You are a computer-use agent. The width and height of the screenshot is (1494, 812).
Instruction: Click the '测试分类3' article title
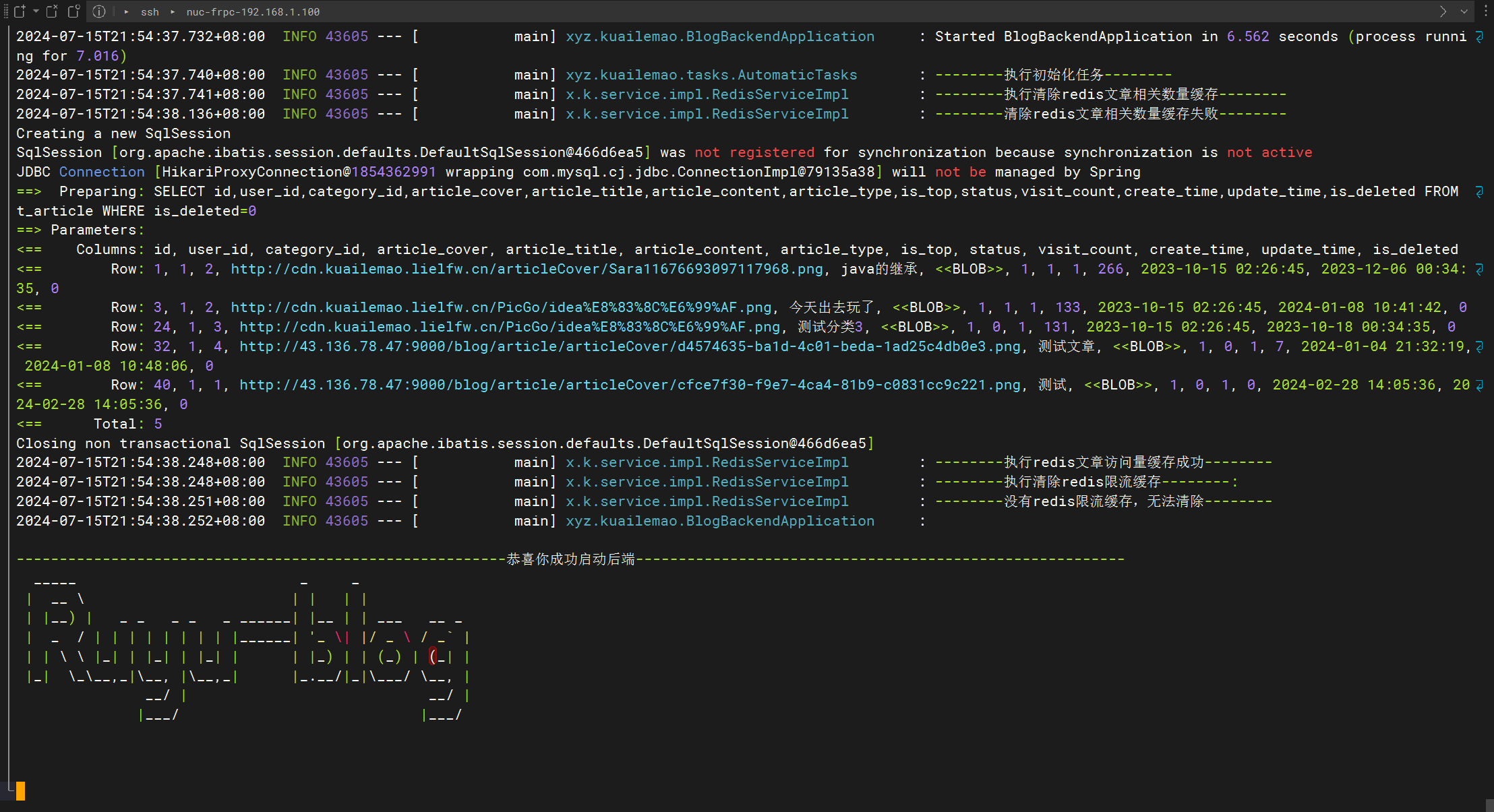click(x=831, y=327)
